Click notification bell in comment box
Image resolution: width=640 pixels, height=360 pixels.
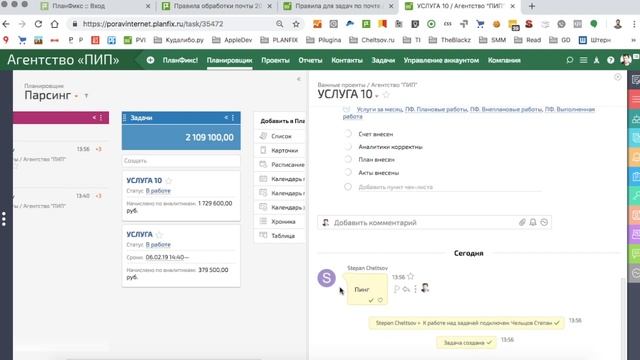point(533,222)
